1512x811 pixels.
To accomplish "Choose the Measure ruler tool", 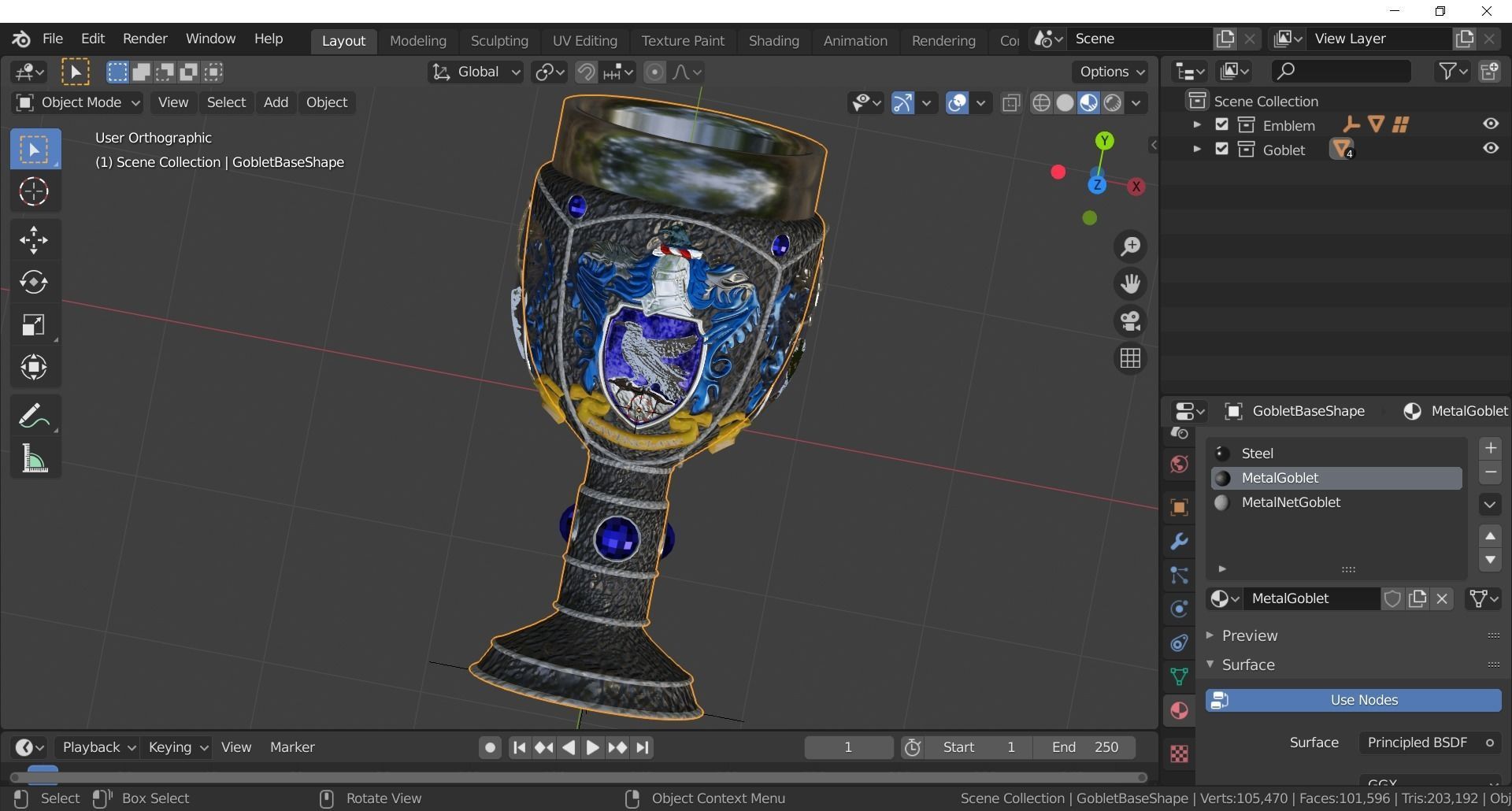I will [x=34, y=458].
